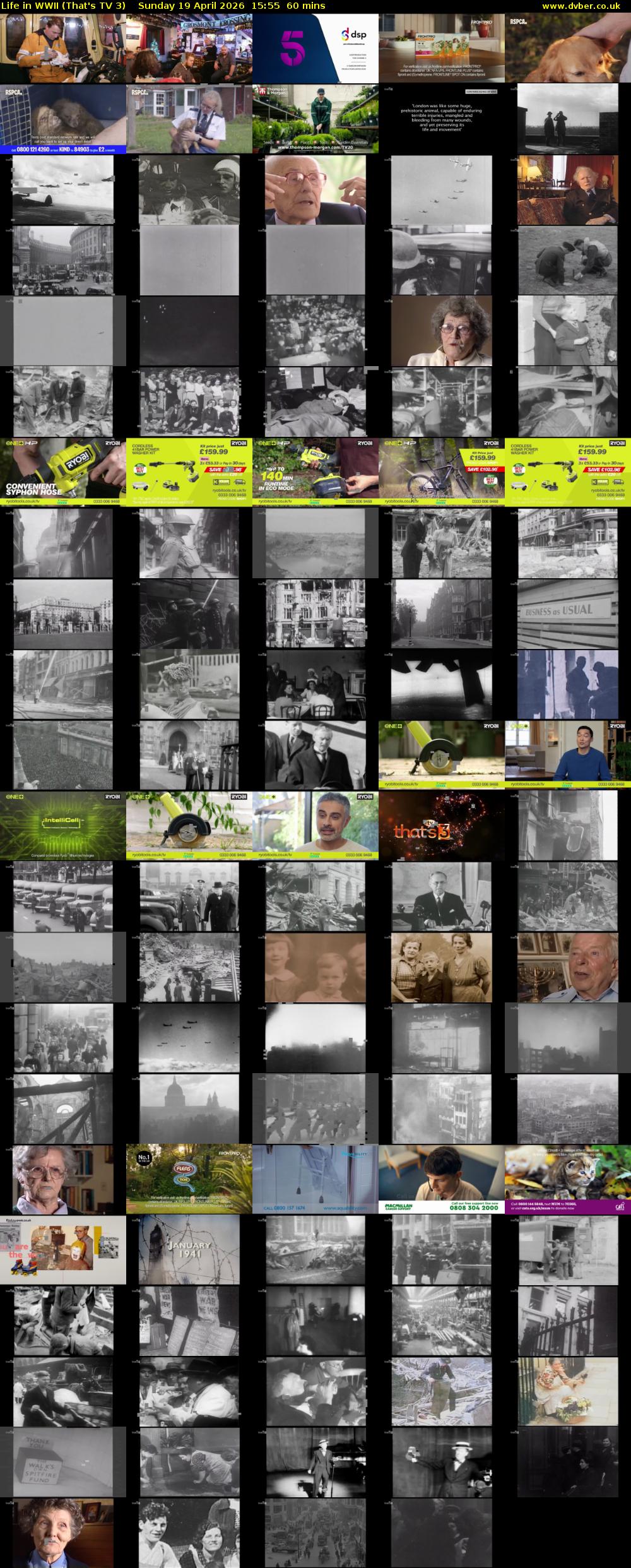Select the Channel 5 logo thumbnail

[x=315, y=48]
